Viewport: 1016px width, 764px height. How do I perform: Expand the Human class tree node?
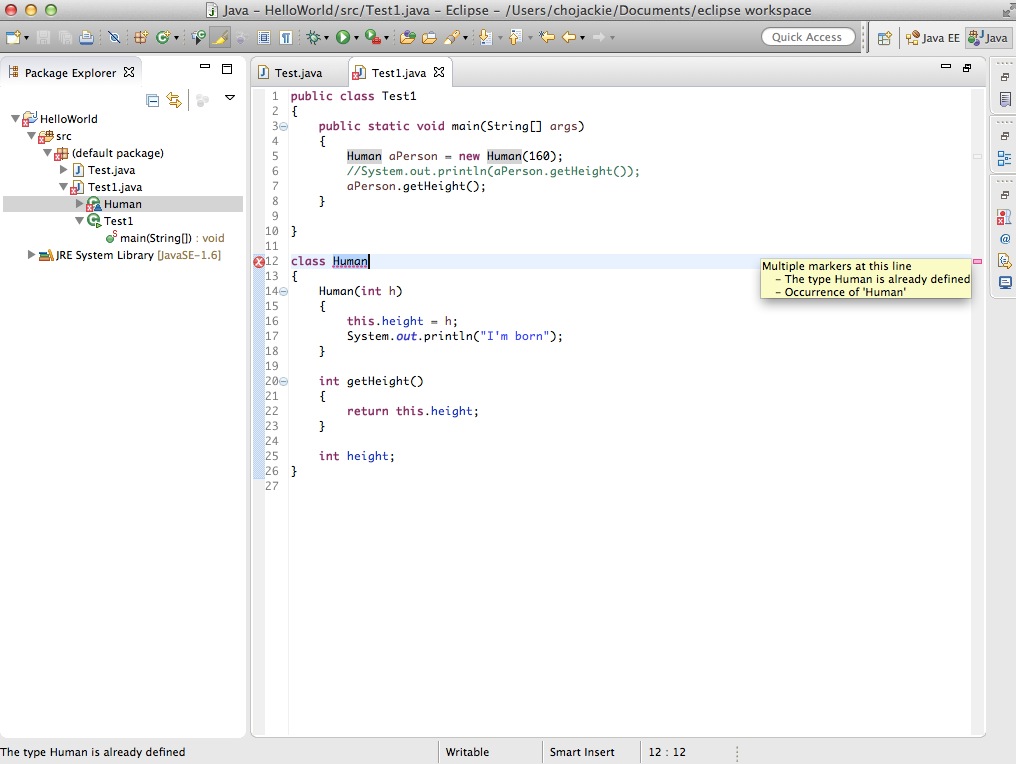pos(80,204)
